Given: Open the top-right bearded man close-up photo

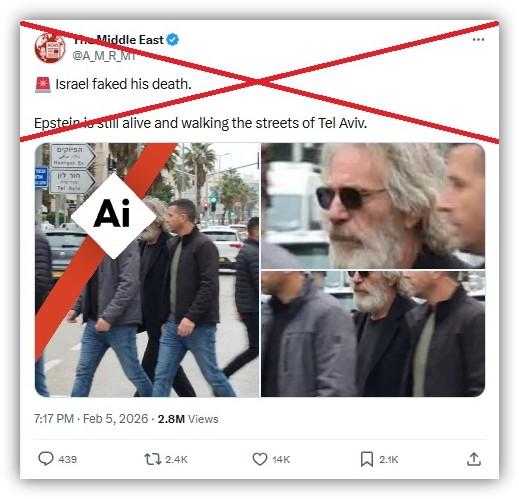Looking at the screenshot, I should 373,205.
